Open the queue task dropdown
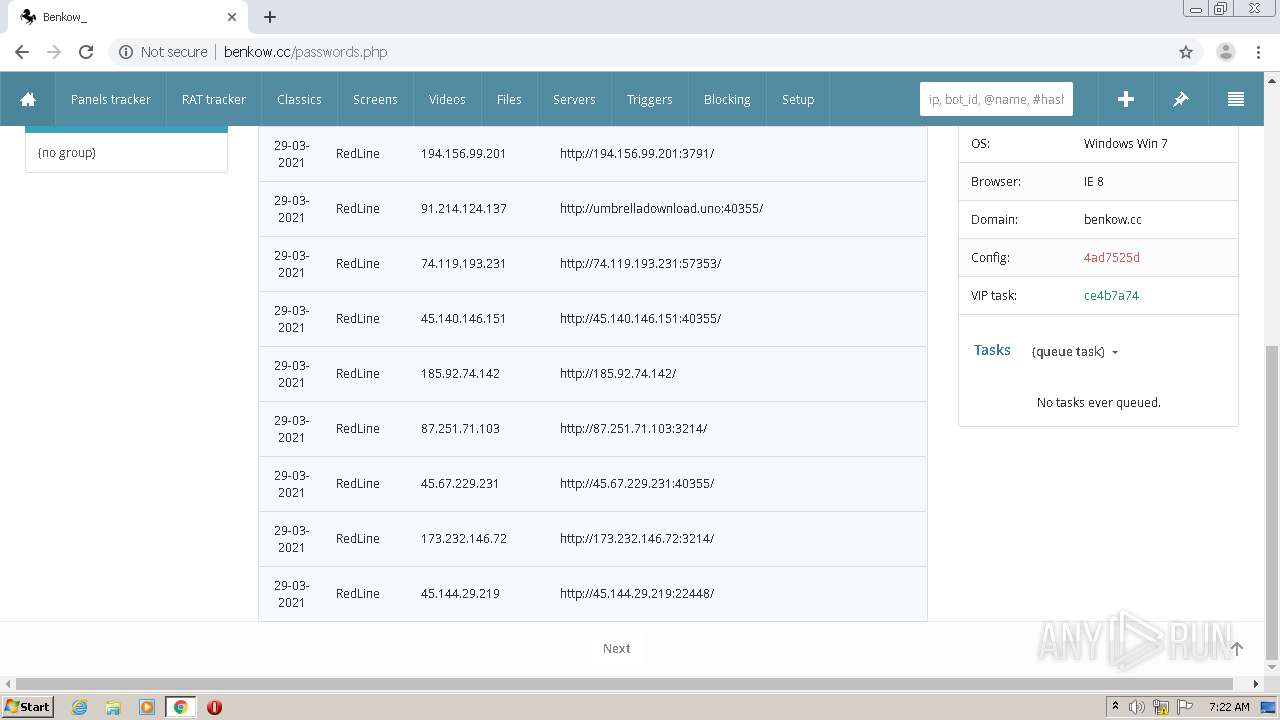The height and width of the screenshot is (720, 1280). (1075, 352)
